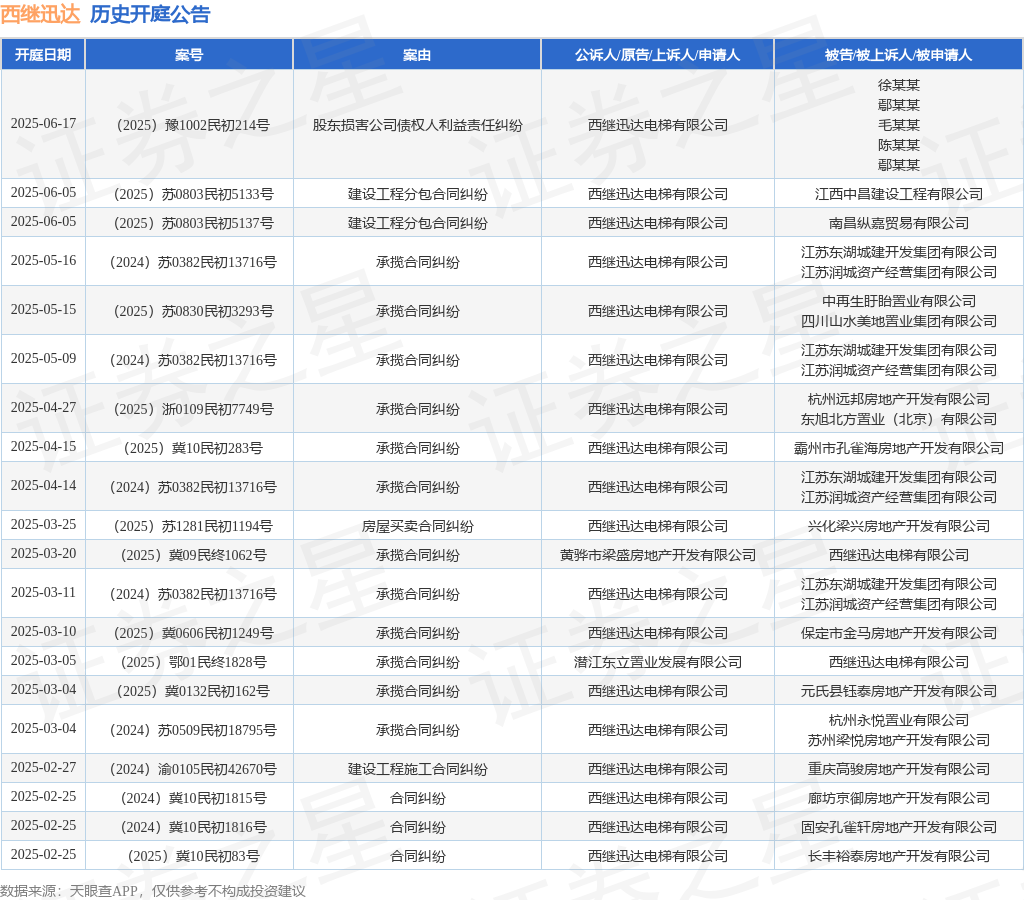Viewport: 1024px width, 900px height.
Task: Select case number (2024)渝0105民初42670号
Action: tap(189, 769)
